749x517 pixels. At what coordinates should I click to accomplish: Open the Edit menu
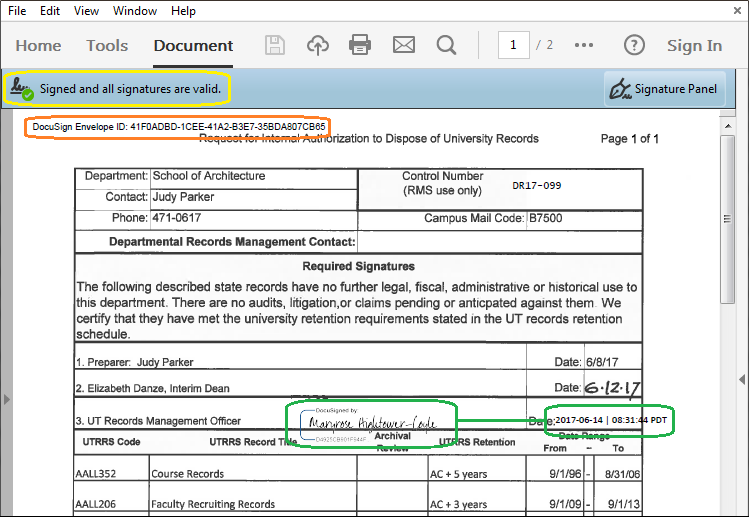[50, 11]
